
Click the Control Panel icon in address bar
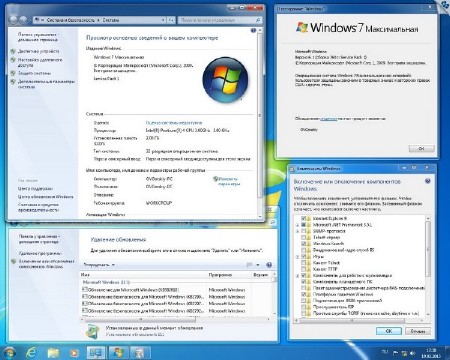click(x=37, y=20)
